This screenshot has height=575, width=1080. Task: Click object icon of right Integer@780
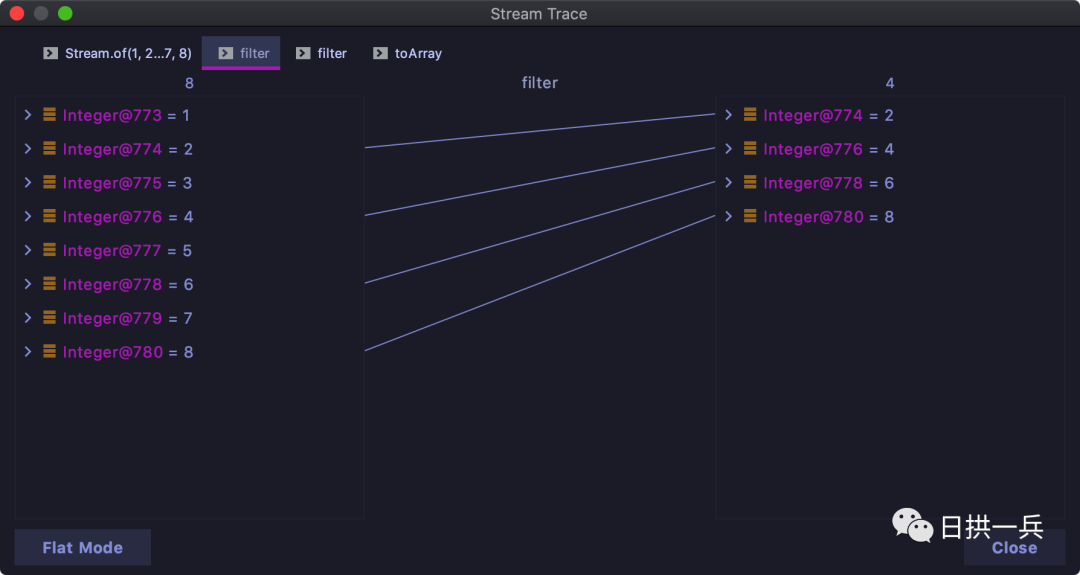(x=750, y=216)
